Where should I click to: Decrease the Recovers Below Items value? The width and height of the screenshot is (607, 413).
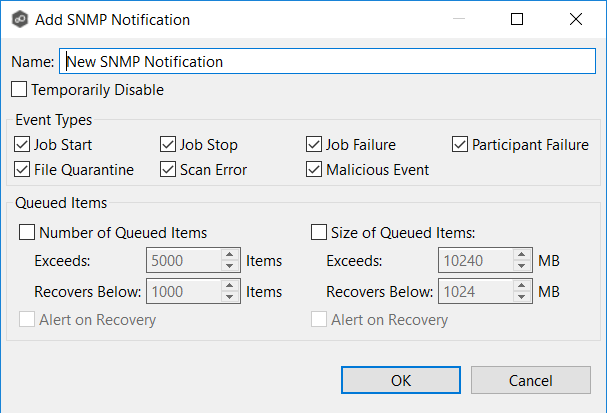click(231, 298)
